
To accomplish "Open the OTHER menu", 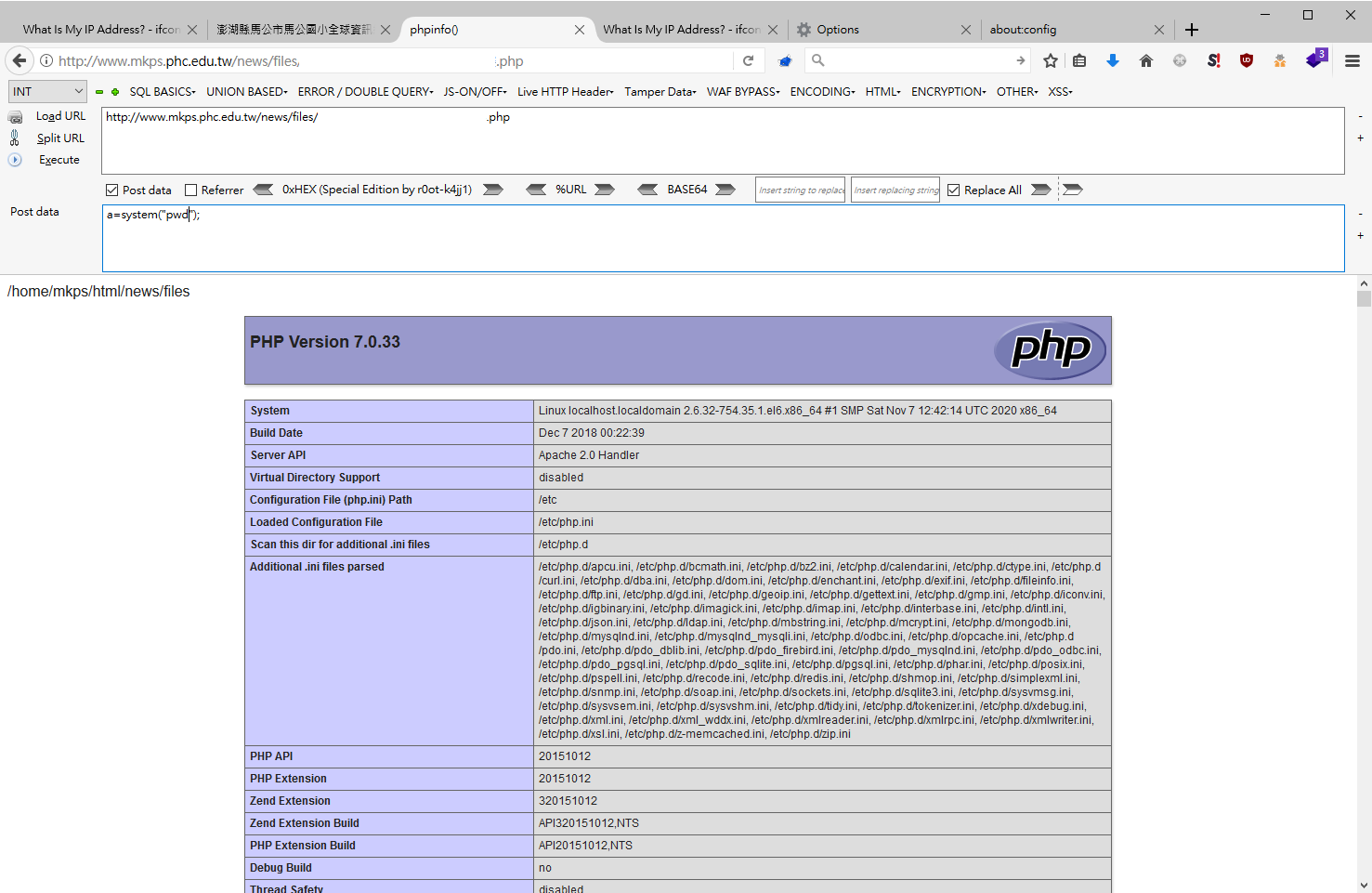I will [1017, 92].
